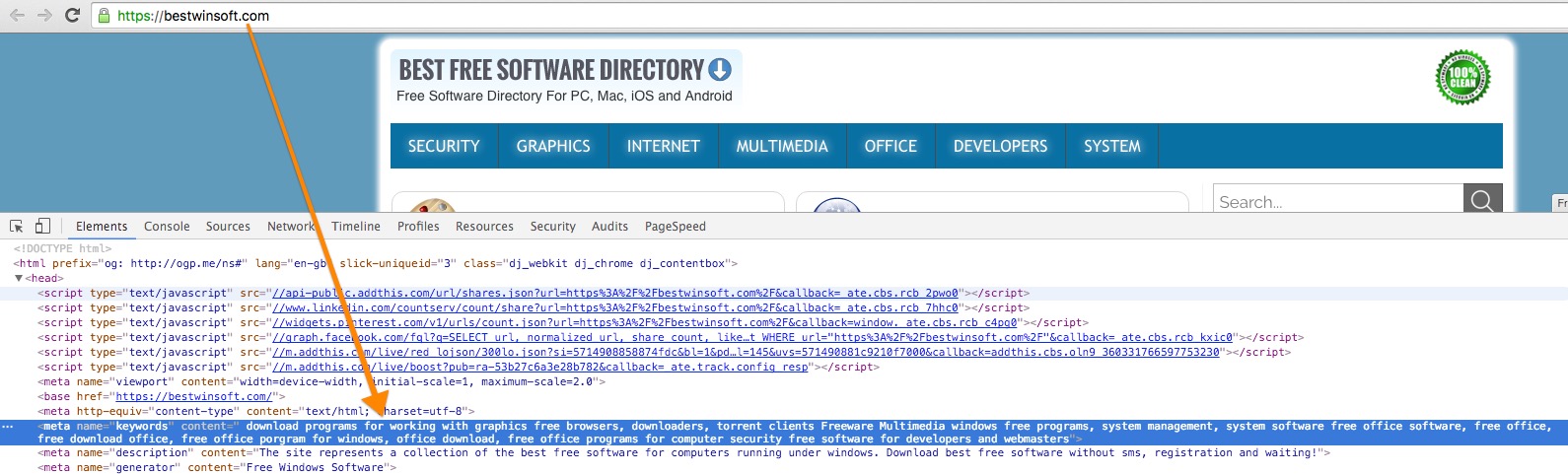
Task: Open the DEVELOPERS category menu
Action: click(x=1000, y=146)
